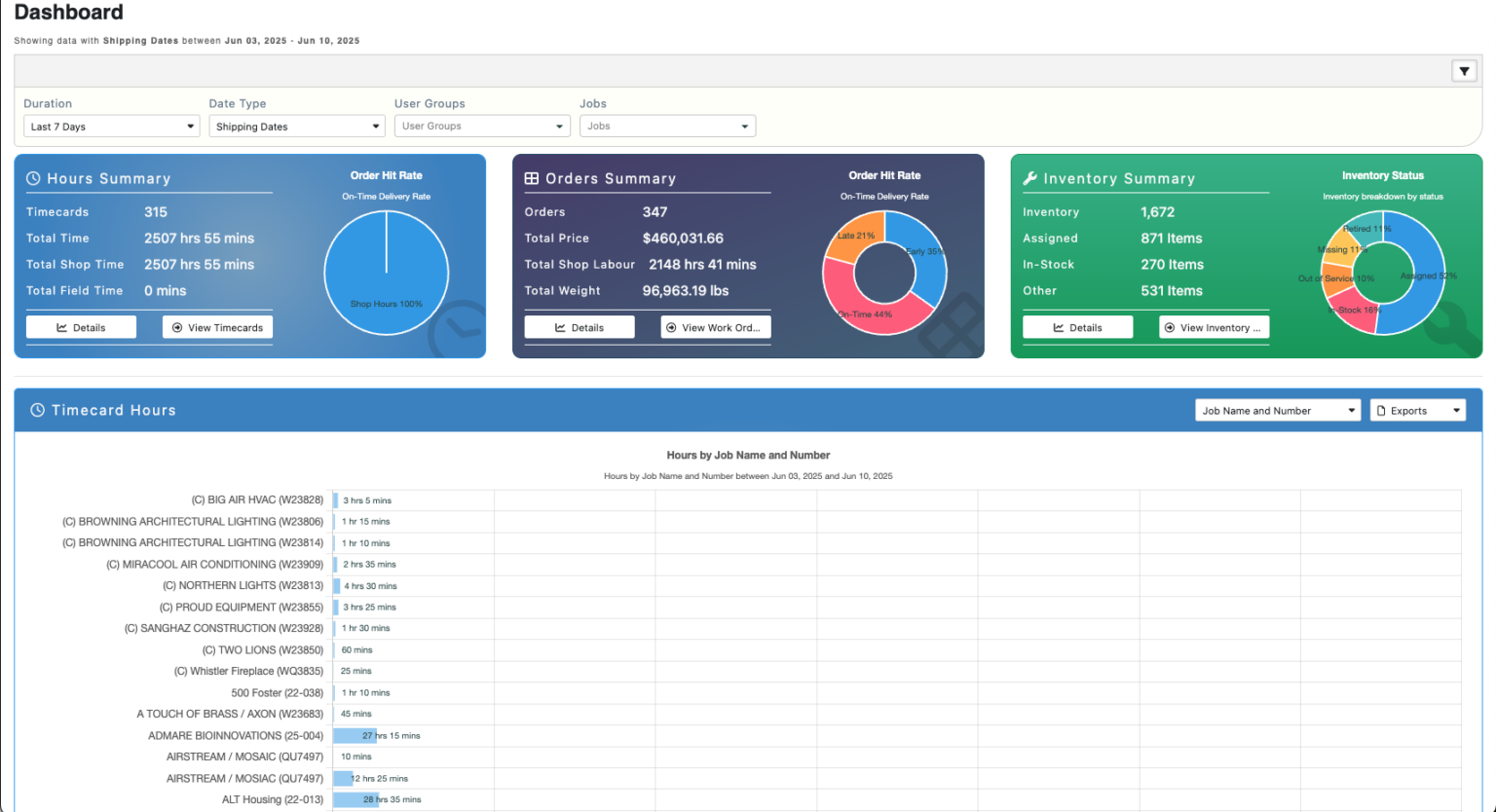The image size is (1496, 812).
Task: Open the Job Name and Number dropdown
Action: pyautogui.click(x=1277, y=410)
